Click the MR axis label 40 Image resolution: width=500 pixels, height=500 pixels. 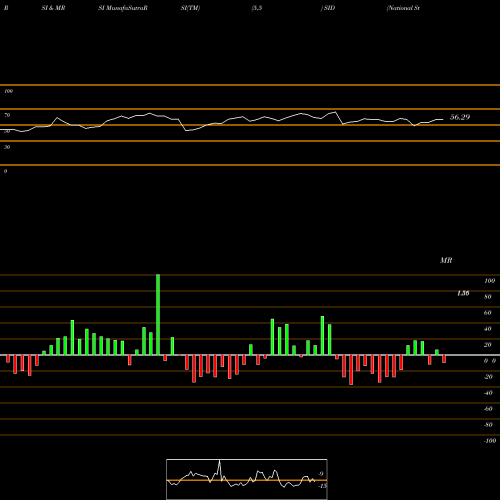[x=488, y=329]
